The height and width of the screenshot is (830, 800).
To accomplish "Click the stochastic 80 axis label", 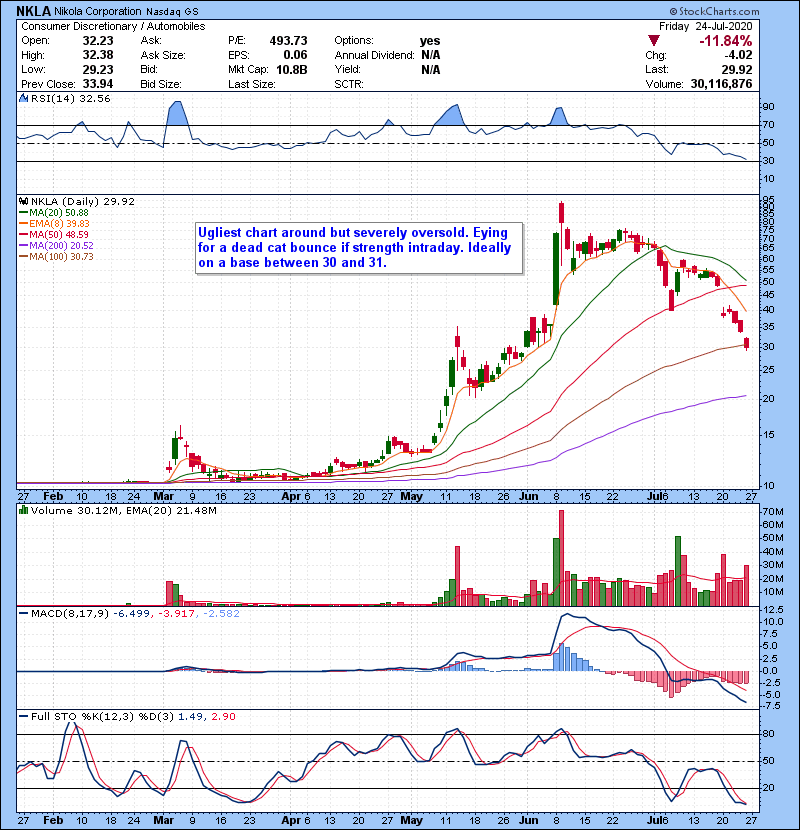I will [x=768, y=734].
